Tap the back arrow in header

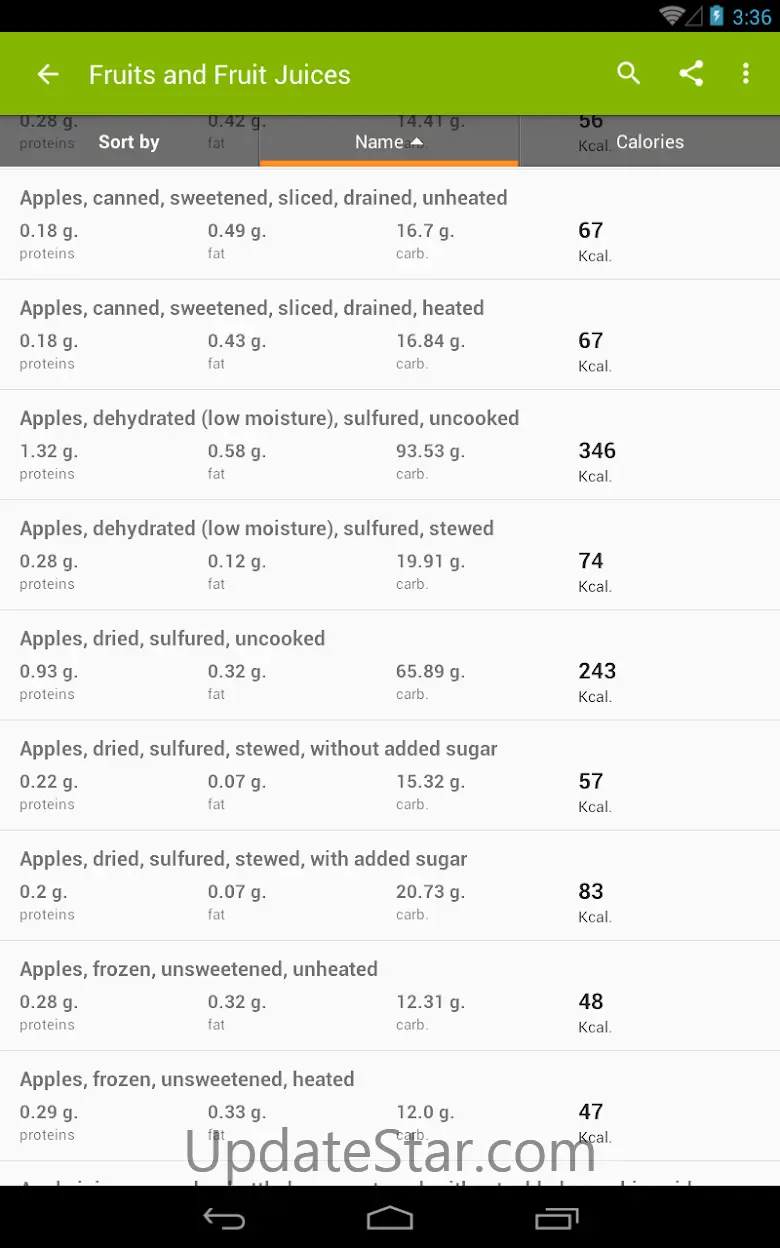[48, 74]
